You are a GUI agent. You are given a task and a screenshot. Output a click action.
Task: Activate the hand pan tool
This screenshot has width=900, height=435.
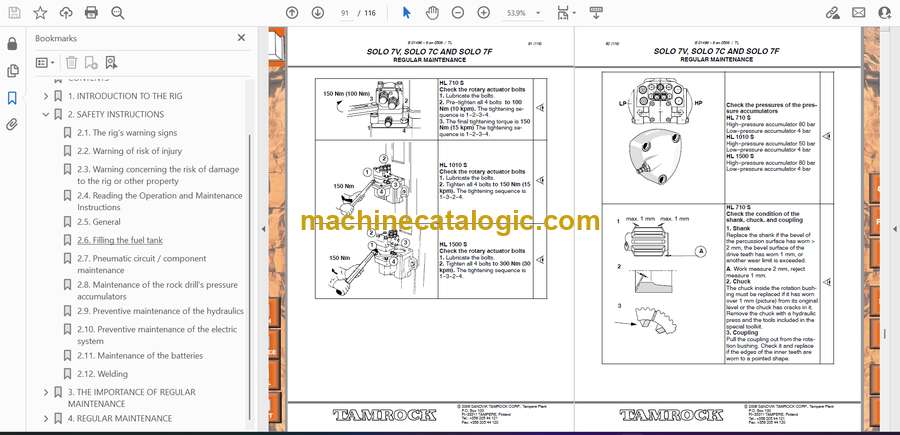[x=432, y=13]
